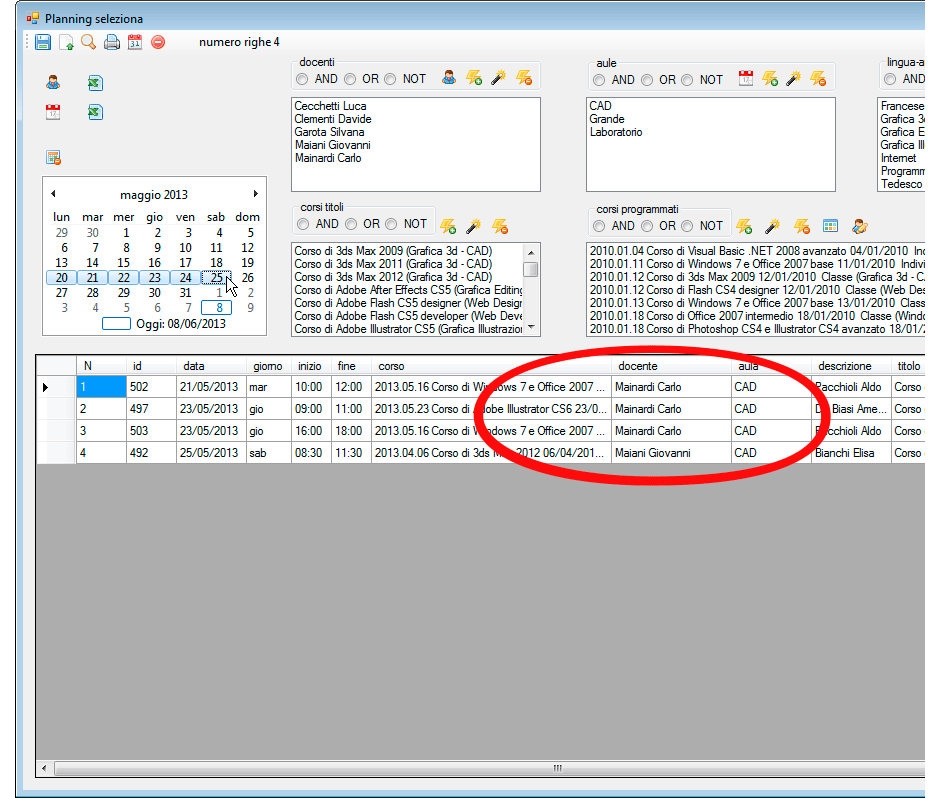This screenshot has height=798, width=940.
Task: Sort the grid by the data column header
Action: (211, 366)
